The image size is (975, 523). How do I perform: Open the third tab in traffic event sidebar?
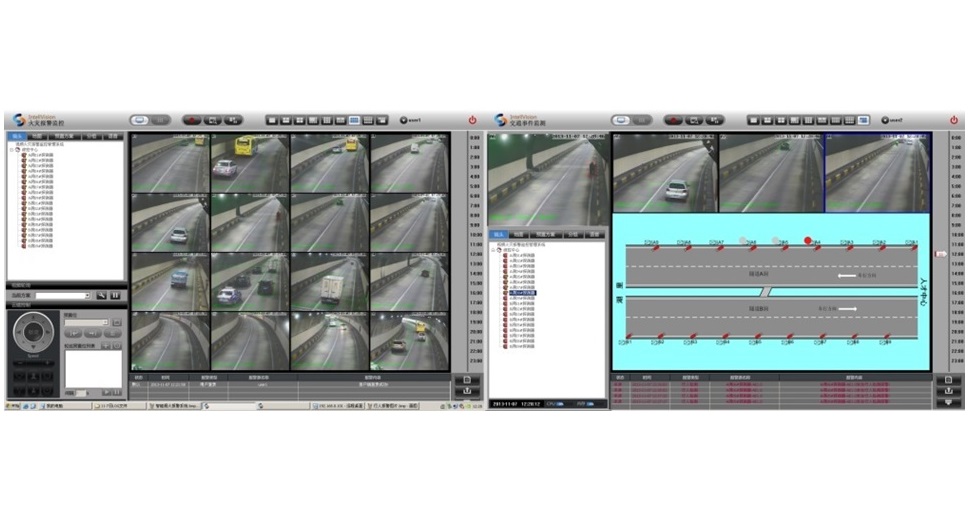click(x=546, y=234)
